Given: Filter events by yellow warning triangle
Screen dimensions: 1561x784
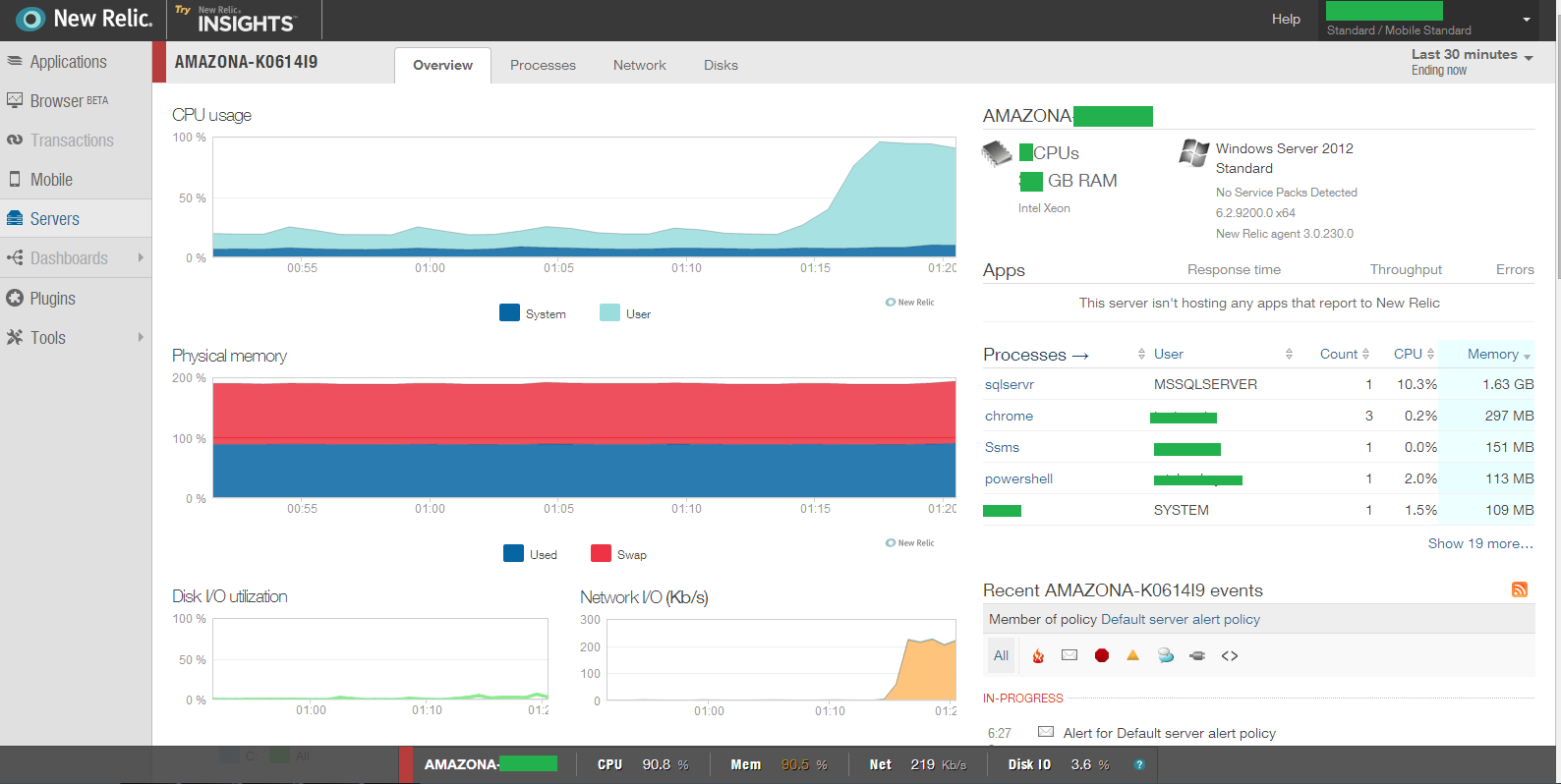Looking at the screenshot, I should click(1132, 655).
